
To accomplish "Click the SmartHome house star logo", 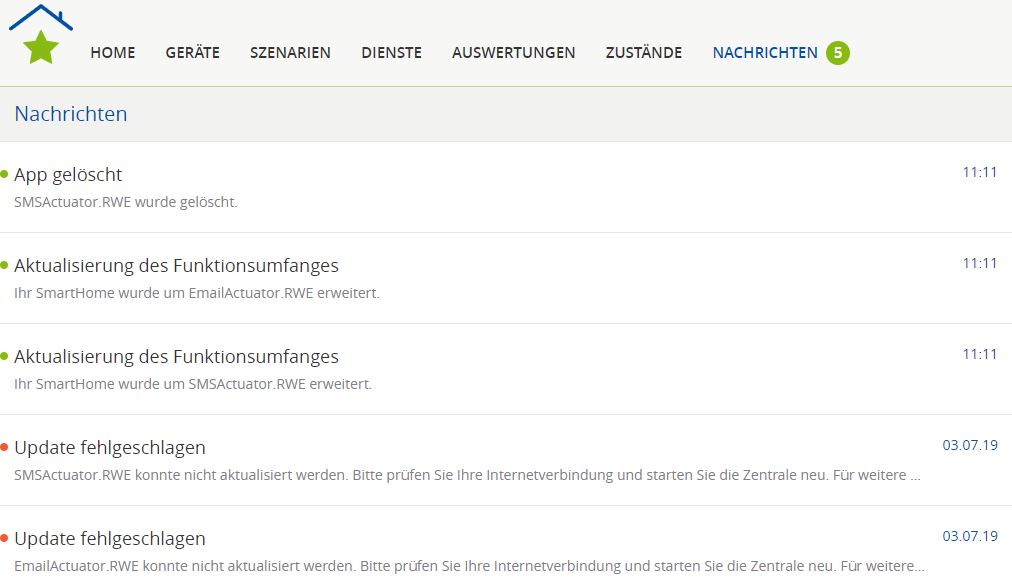I will (x=40, y=36).
